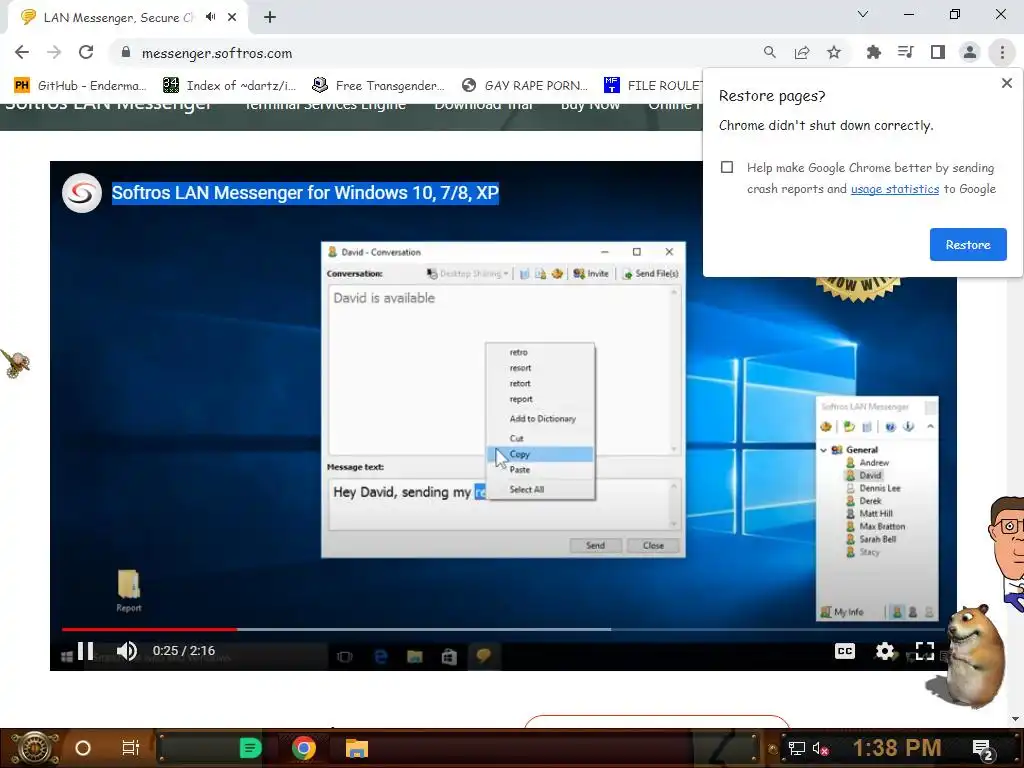Dismiss the Restore pages popup

tap(1006, 83)
